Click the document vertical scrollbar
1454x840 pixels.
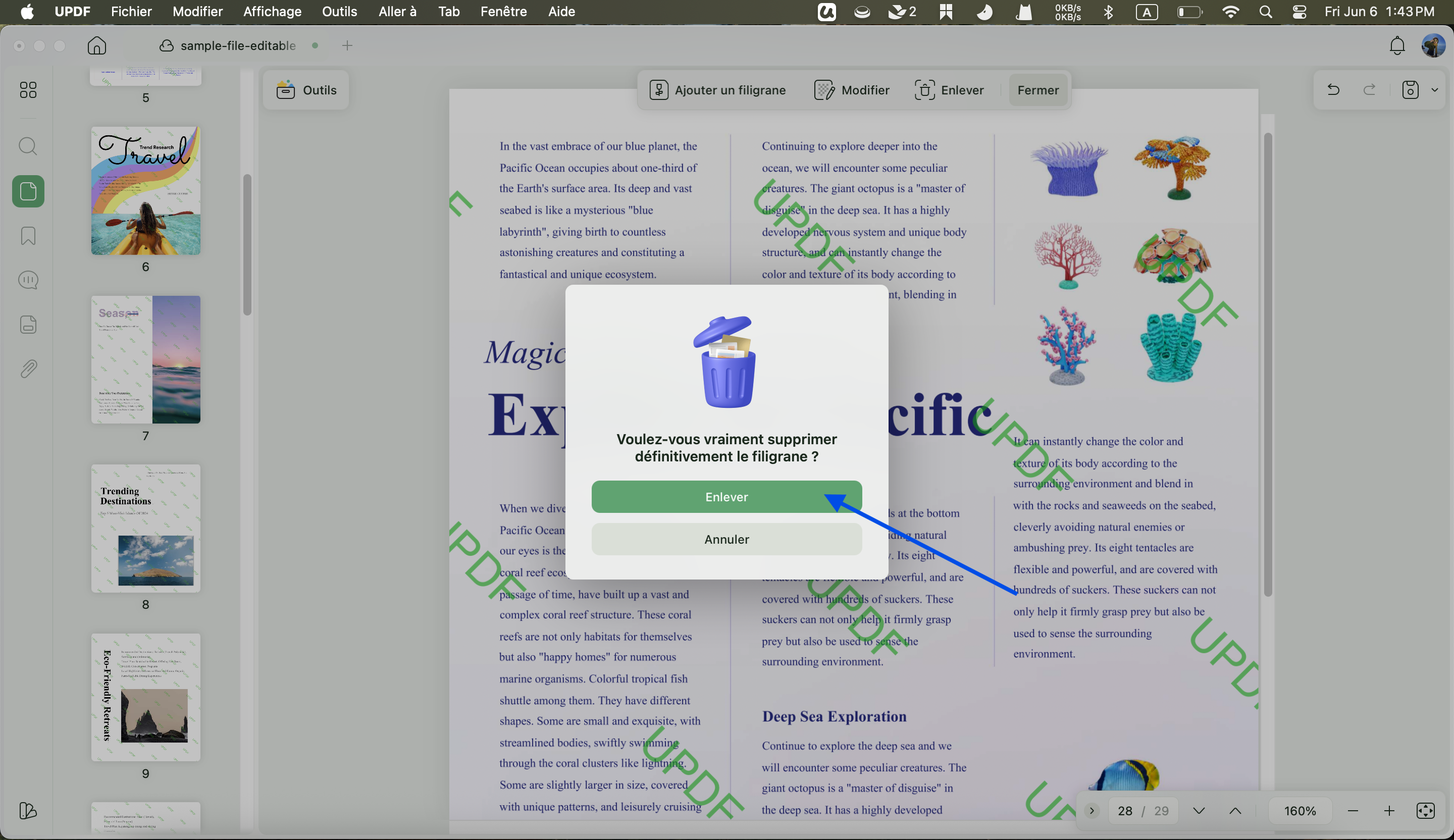(1268, 364)
